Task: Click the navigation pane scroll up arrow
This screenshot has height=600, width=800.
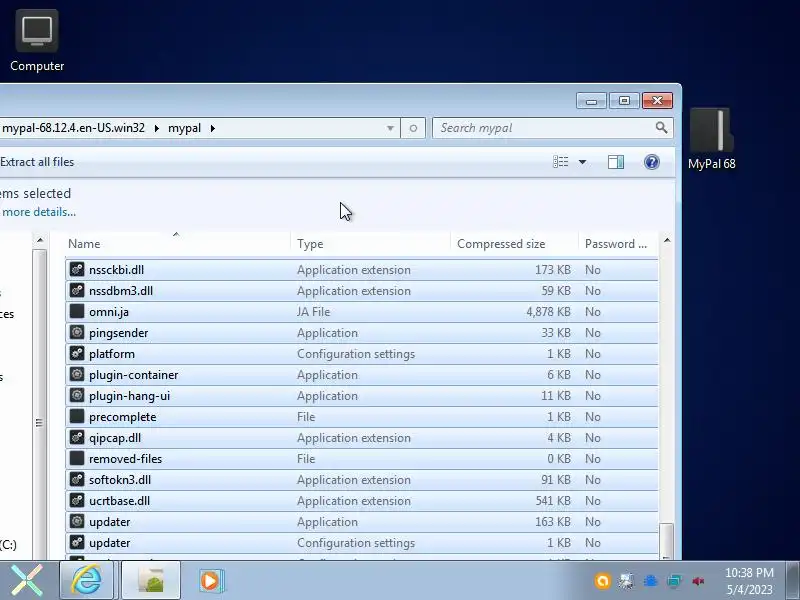Action: tap(40, 240)
